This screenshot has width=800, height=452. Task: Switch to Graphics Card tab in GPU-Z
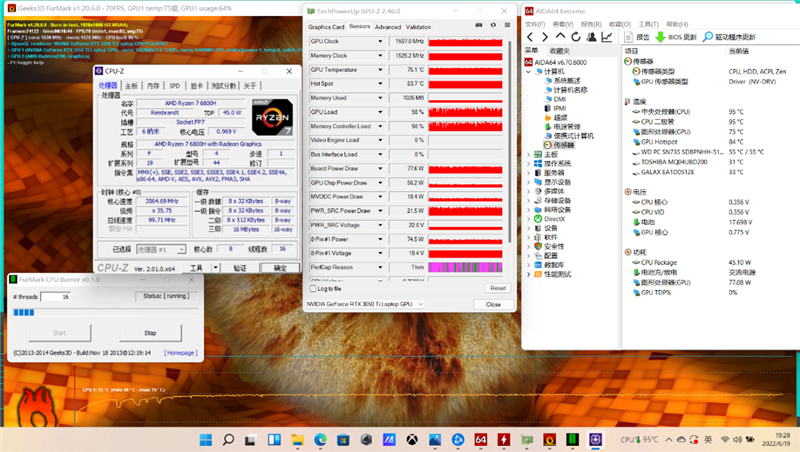point(326,27)
